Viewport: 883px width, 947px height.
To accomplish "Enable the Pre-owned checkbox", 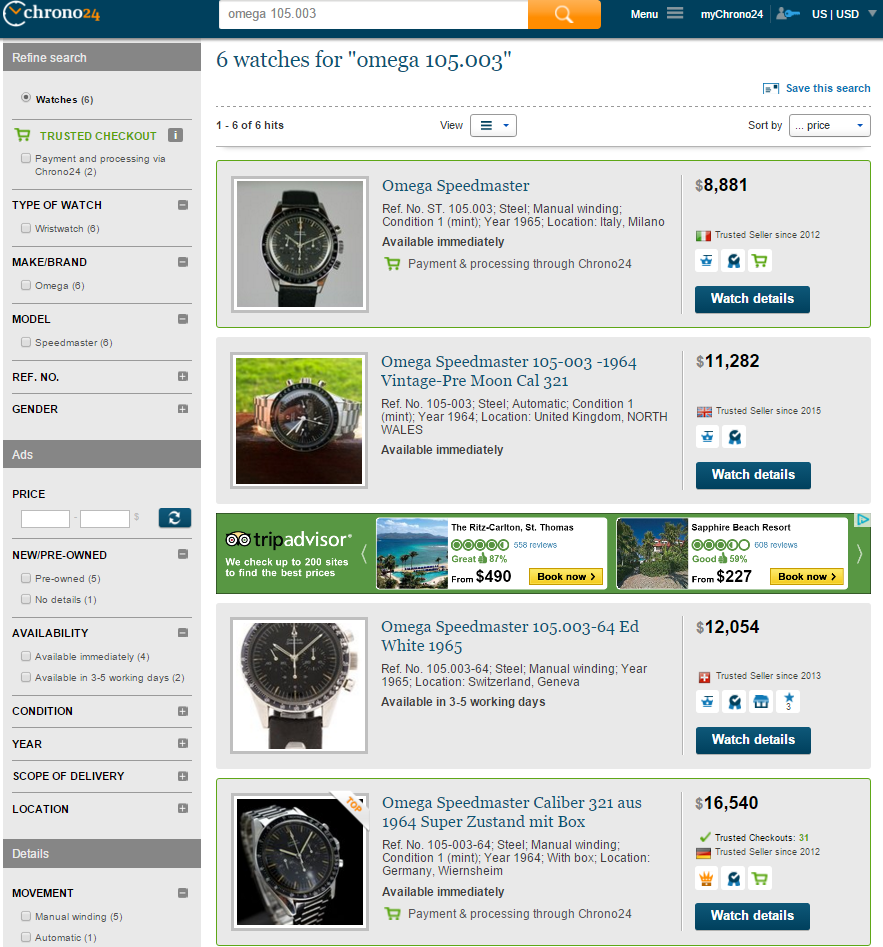I will [26, 579].
